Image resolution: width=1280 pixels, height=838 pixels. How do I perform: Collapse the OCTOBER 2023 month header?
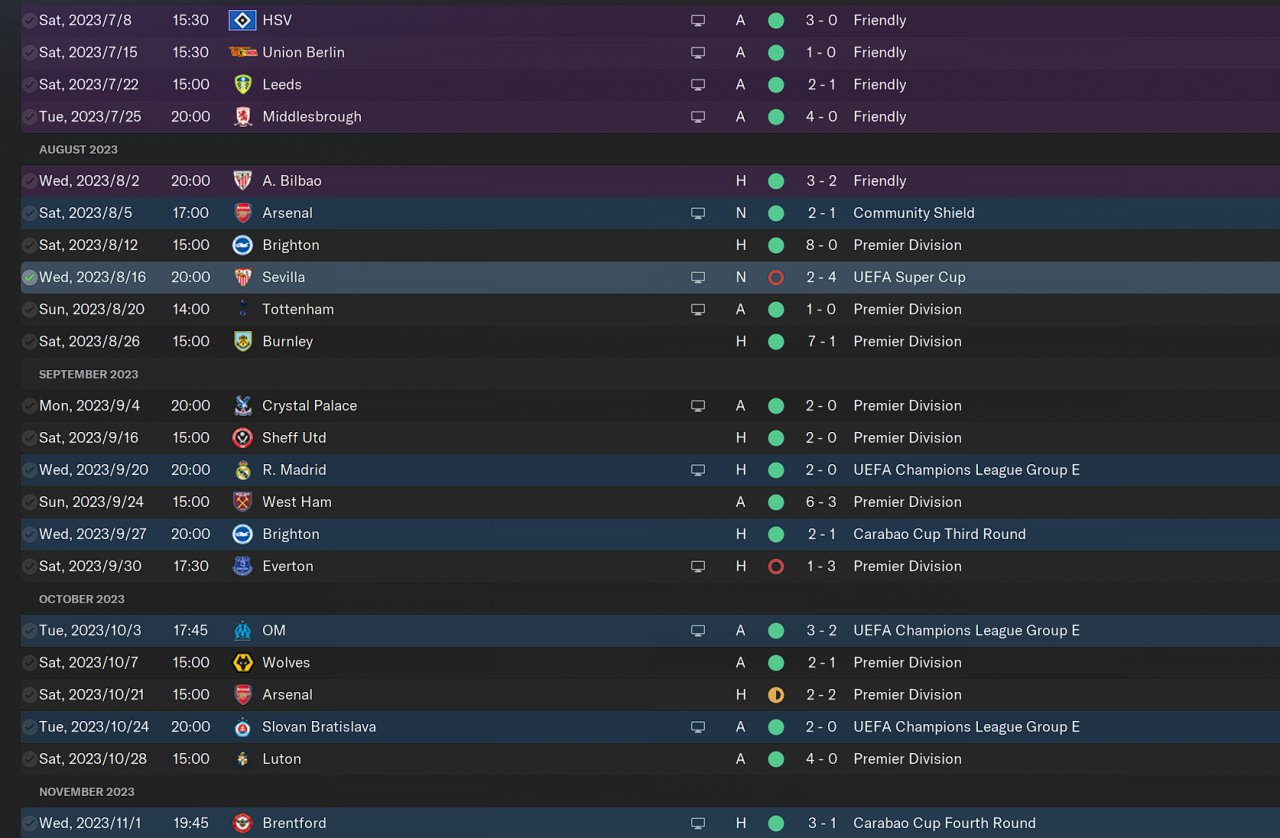coord(82,599)
